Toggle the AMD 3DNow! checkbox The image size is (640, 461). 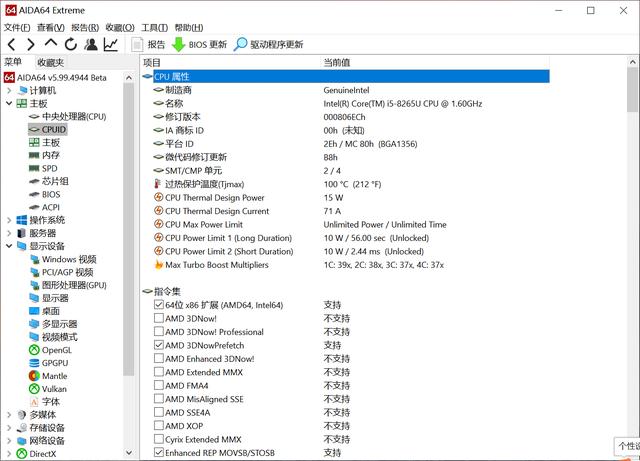[159, 318]
